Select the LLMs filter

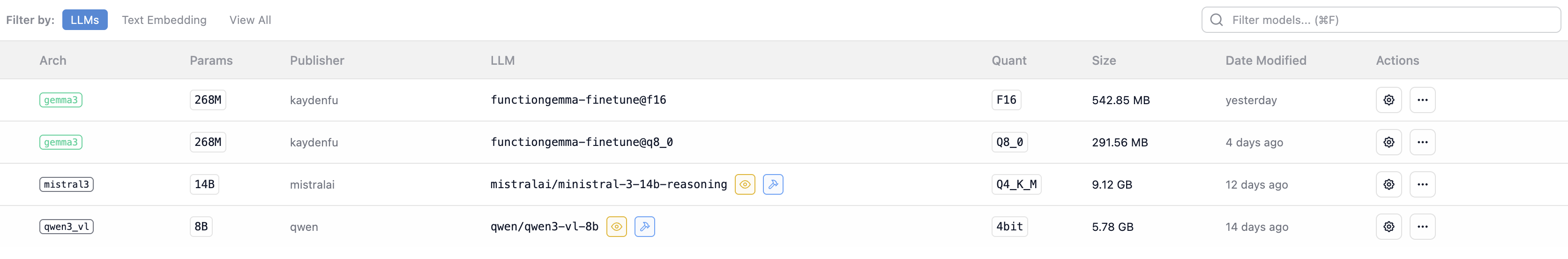(85, 20)
